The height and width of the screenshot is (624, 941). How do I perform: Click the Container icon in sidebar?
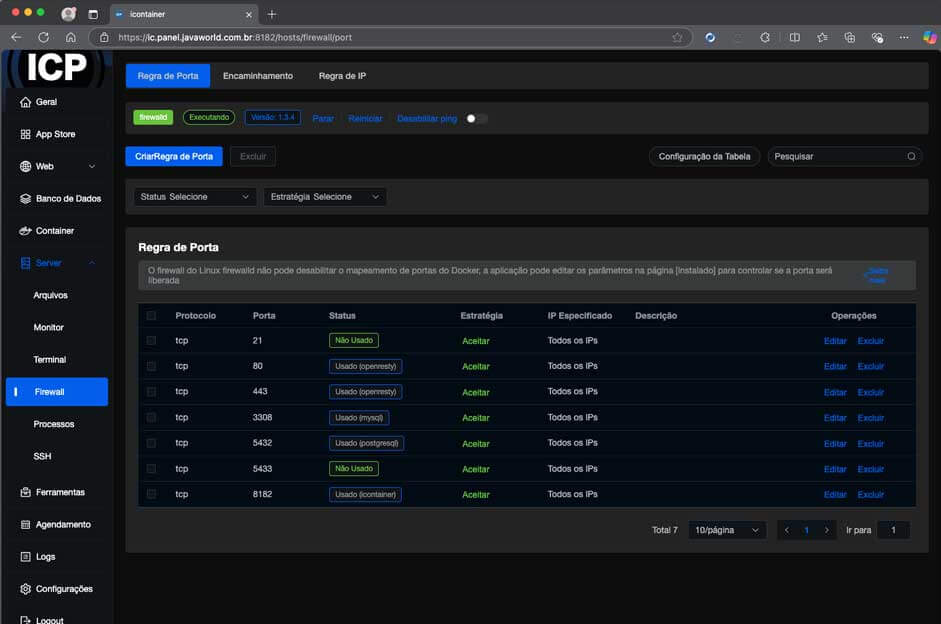coord(26,231)
